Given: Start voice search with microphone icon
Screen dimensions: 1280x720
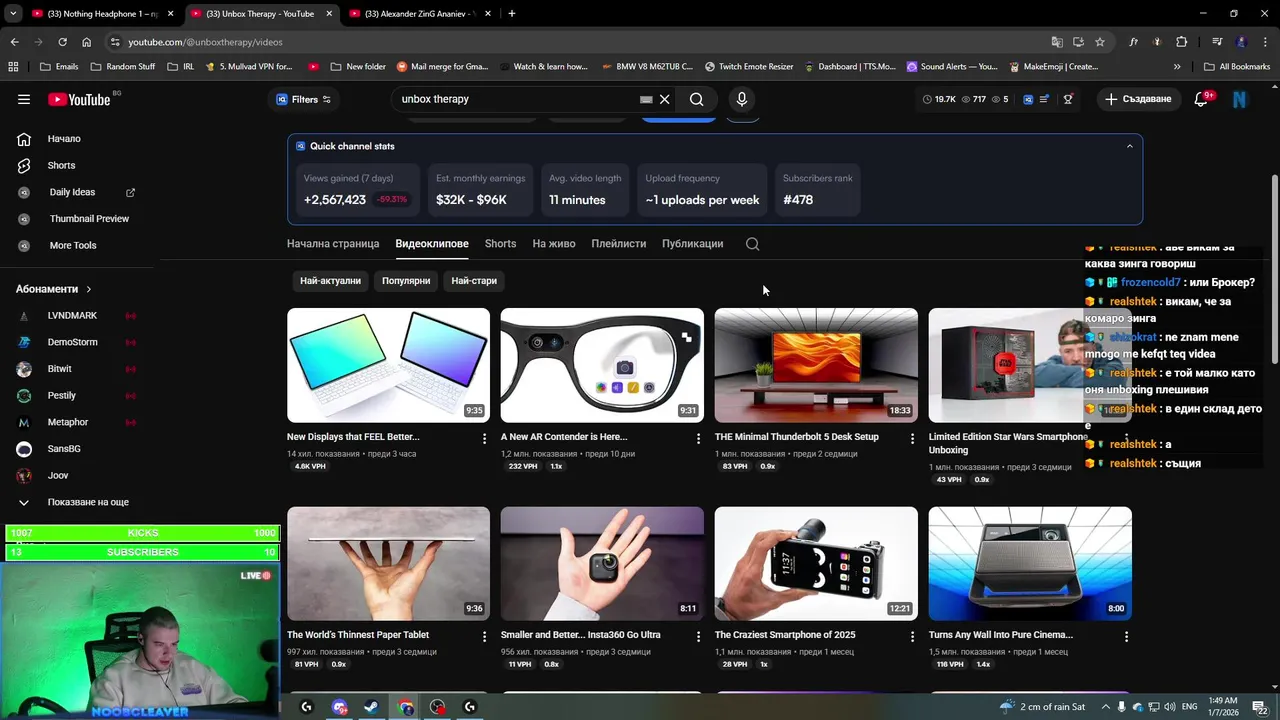Looking at the screenshot, I should pyautogui.click(x=742, y=99).
